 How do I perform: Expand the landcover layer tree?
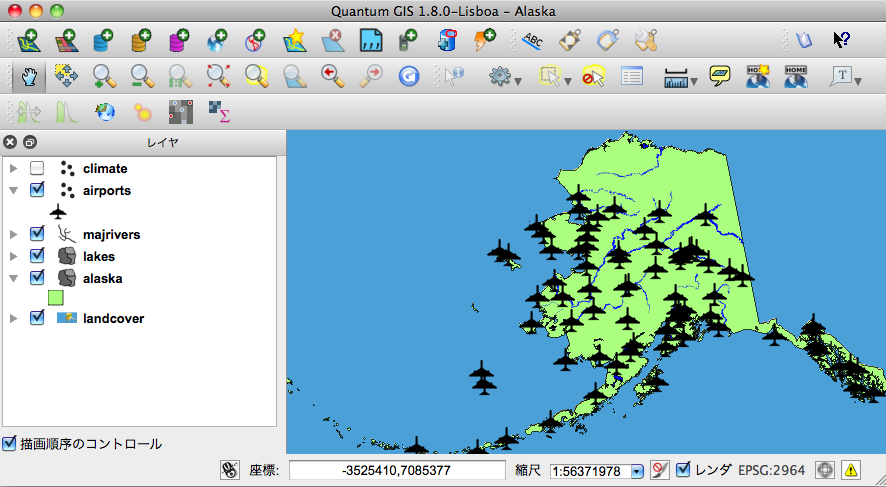(14, 319)
